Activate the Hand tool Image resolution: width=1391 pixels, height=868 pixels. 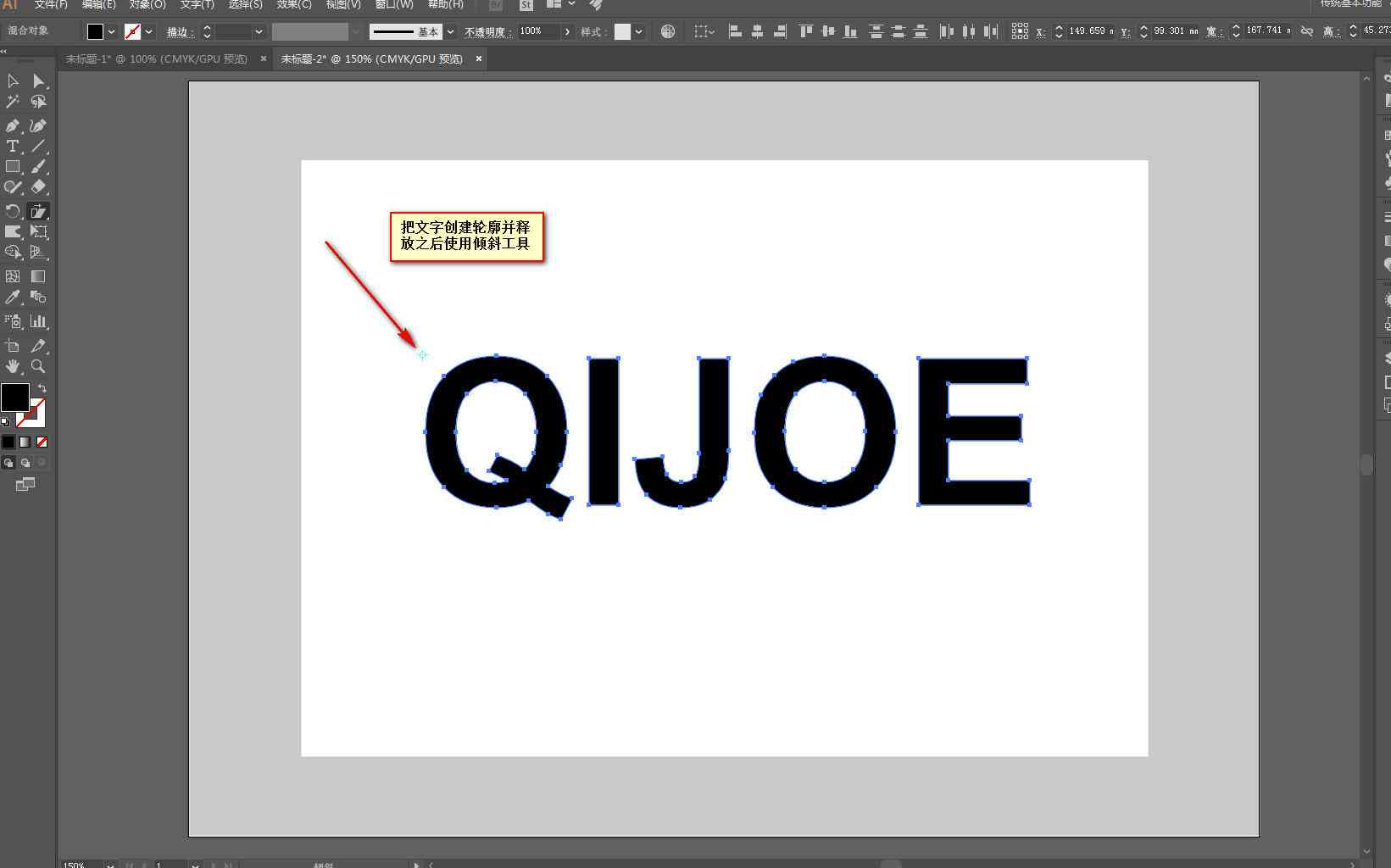[x=13, y=366]
